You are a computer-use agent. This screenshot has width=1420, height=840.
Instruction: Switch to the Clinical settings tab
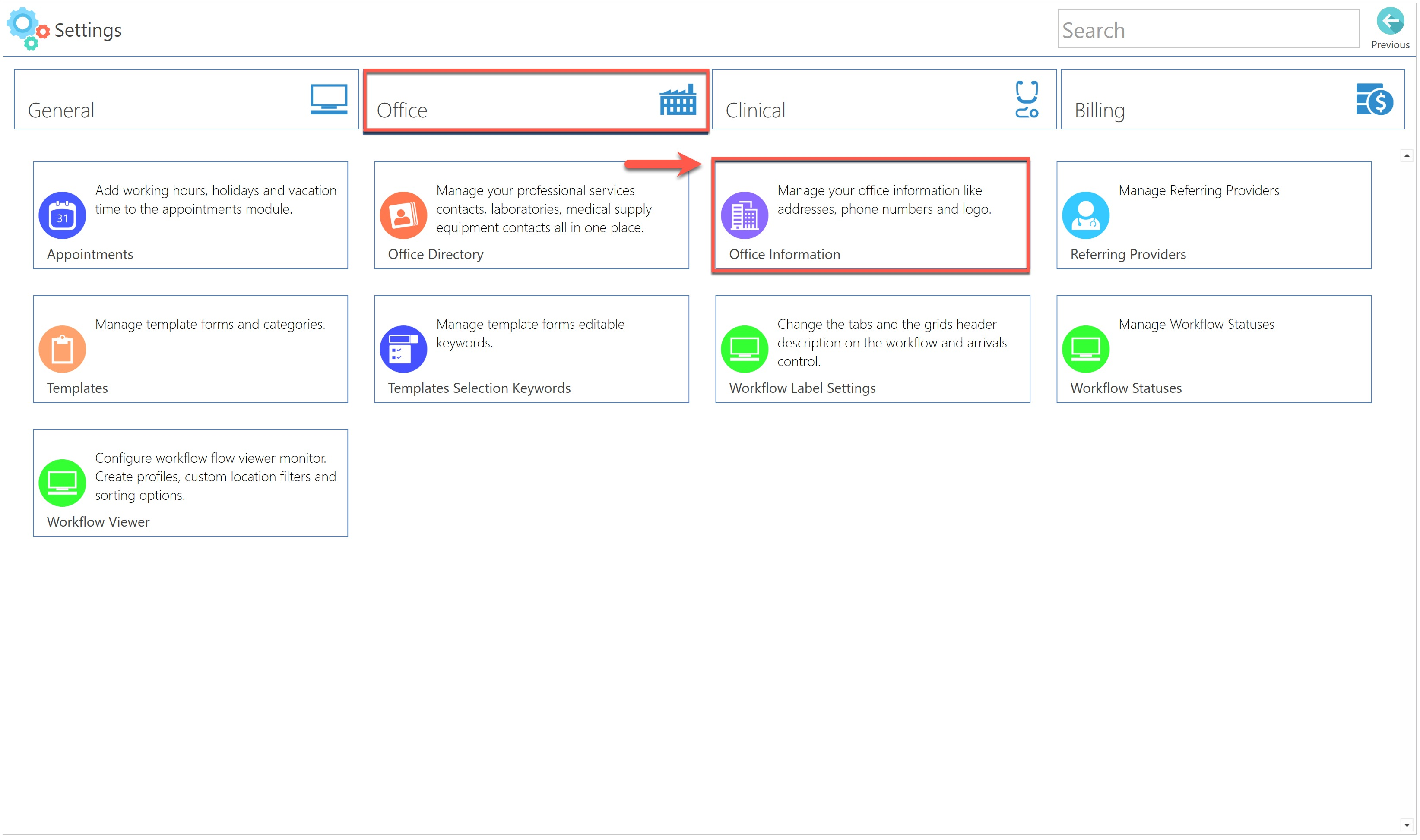click(883, 100)
